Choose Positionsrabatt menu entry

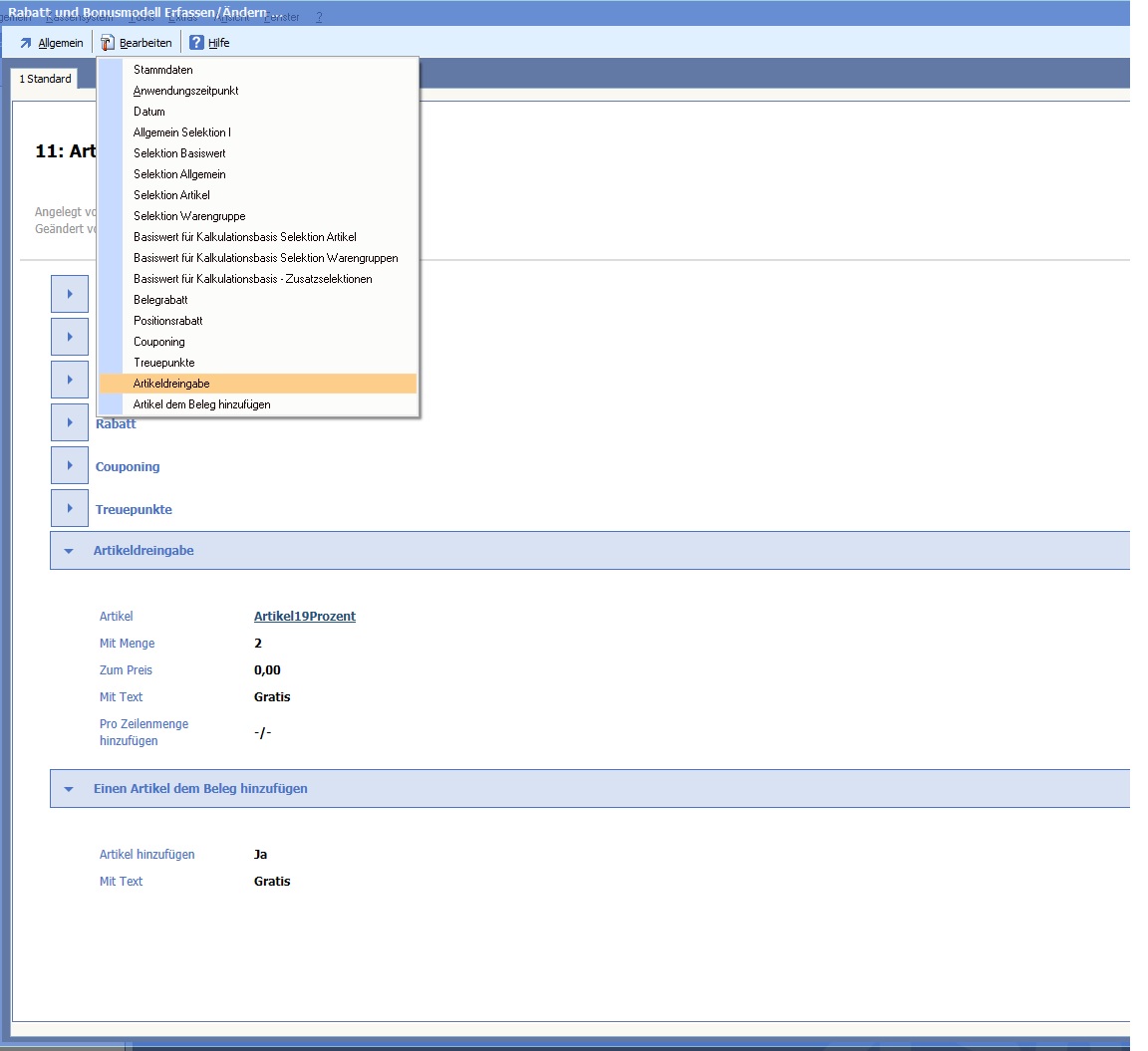pyautogui.click(x=168, y=321)
